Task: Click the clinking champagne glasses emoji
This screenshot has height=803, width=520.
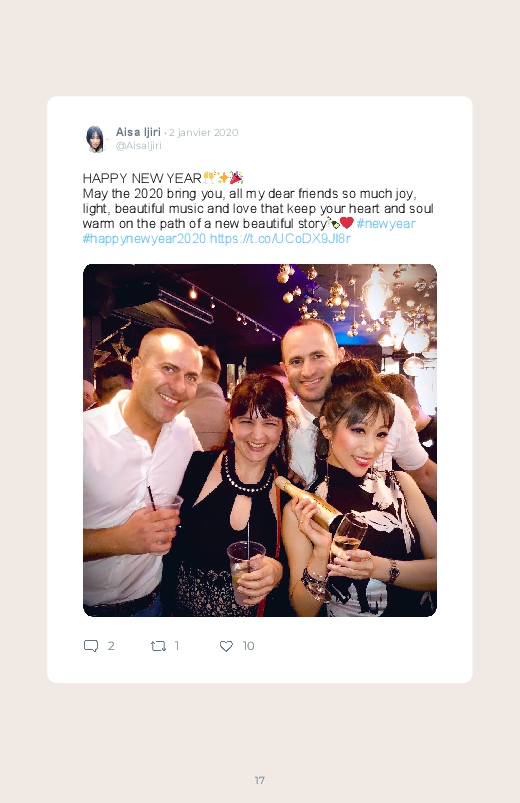Action: click(x=209, y=178)
